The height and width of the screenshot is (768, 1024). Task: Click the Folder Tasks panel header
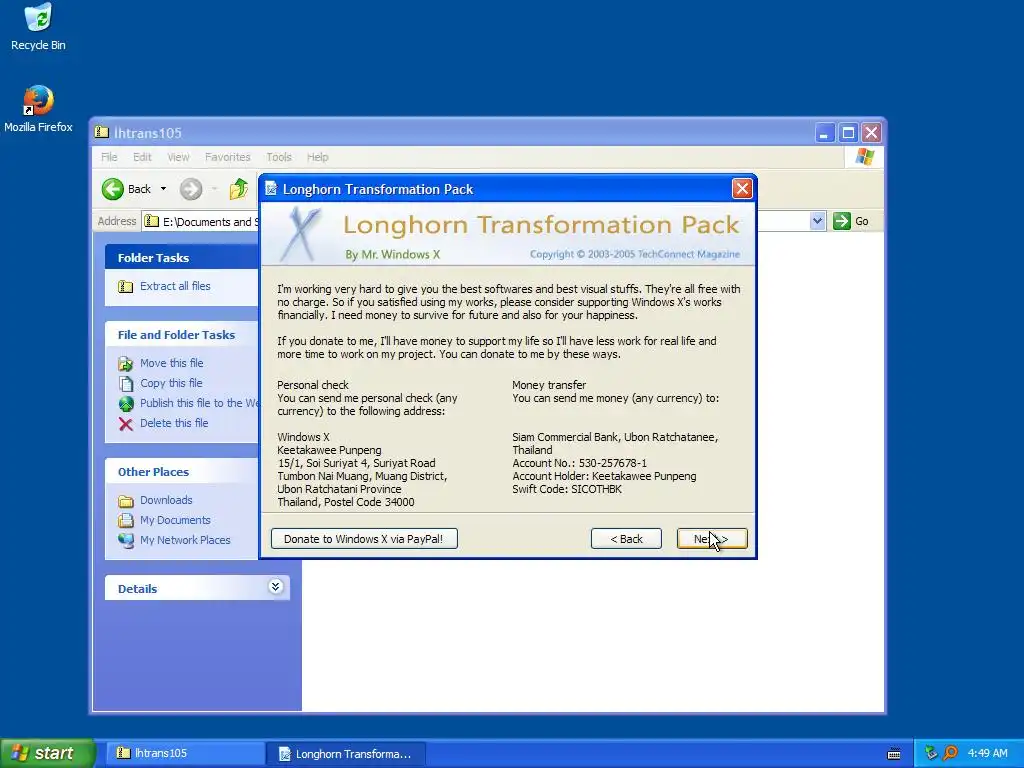coord(182,257)
